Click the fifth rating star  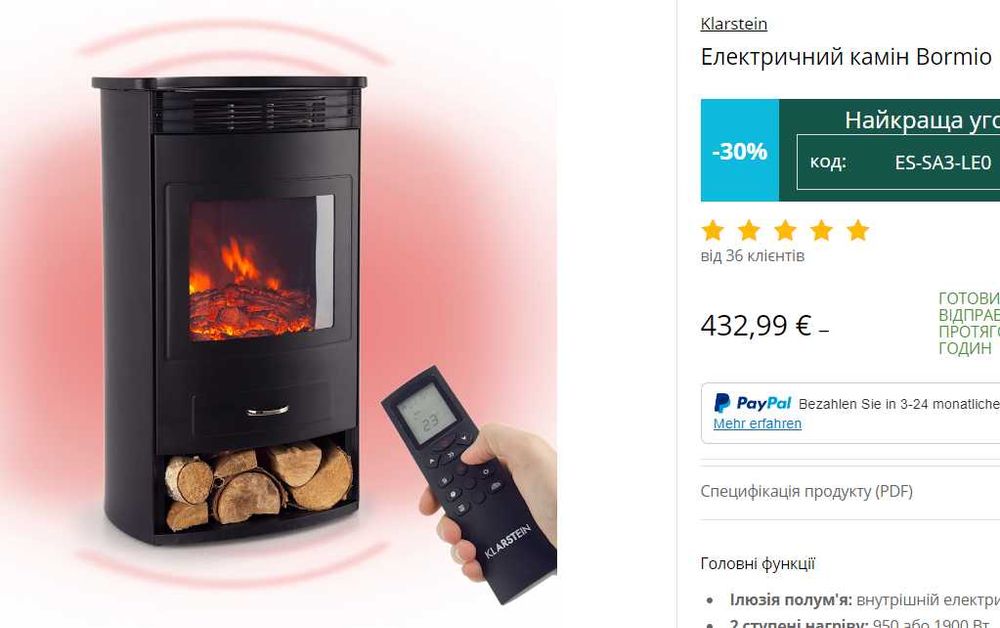[858, 230]
